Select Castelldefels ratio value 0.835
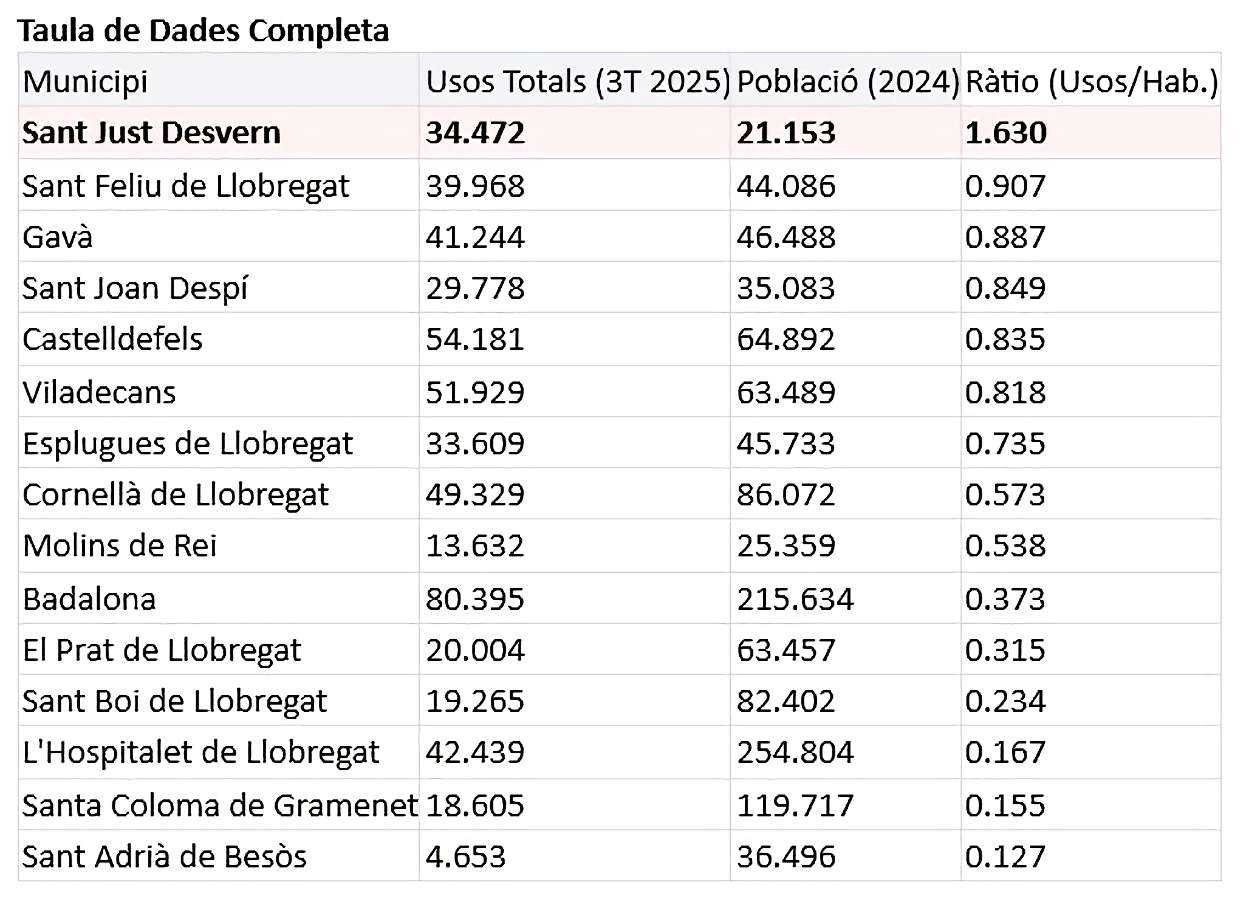This screenshot has width=1249, height=899. click(x=1005, y=339)
